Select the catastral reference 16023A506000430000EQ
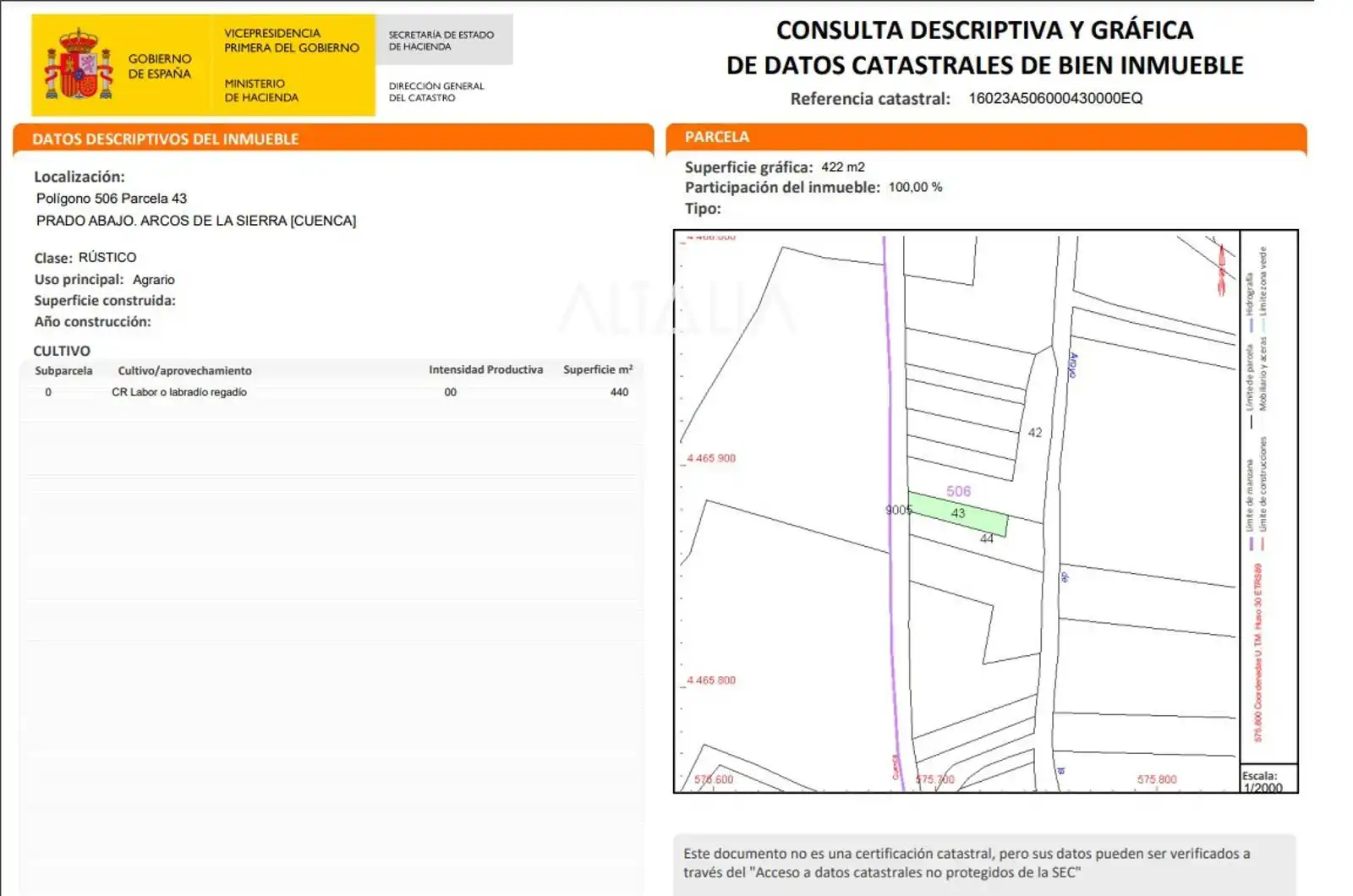This screenshot has height=896, width=1353. click(1055, 98)
